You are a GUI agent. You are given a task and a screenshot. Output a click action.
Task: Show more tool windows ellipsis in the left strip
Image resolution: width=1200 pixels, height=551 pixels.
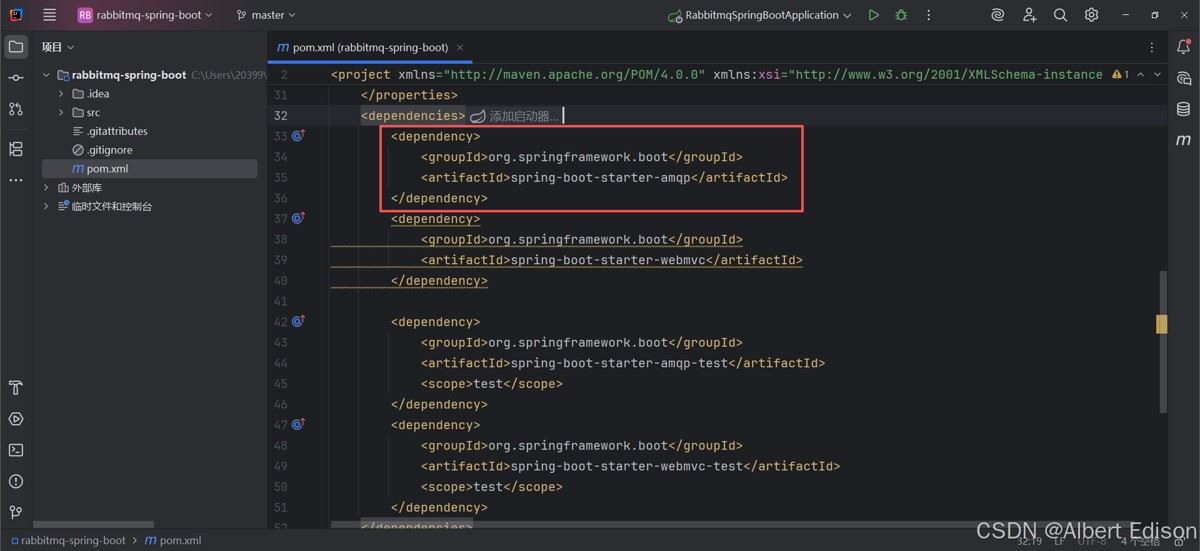15,180
